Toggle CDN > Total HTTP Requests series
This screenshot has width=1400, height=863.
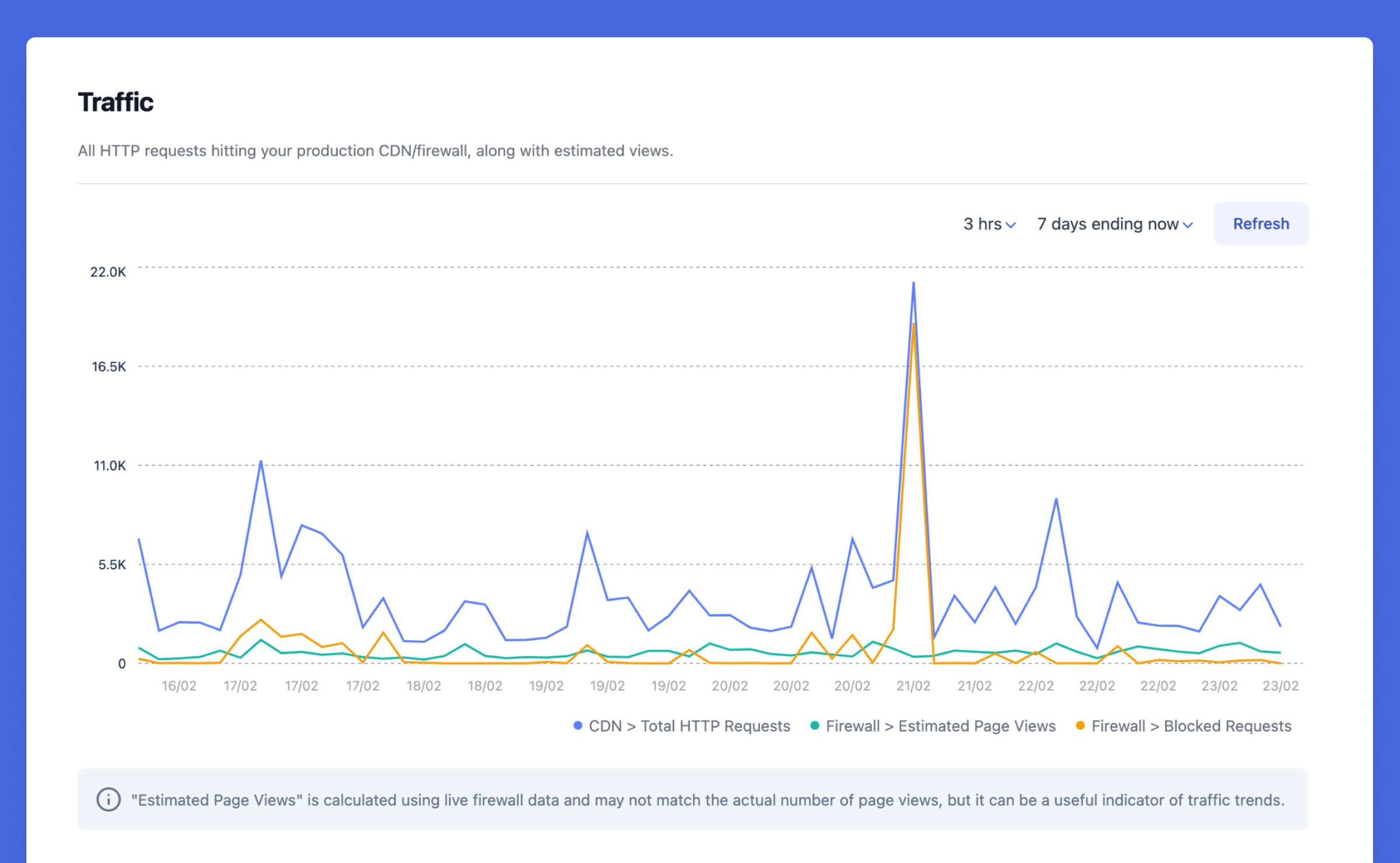tap(689, 726)
